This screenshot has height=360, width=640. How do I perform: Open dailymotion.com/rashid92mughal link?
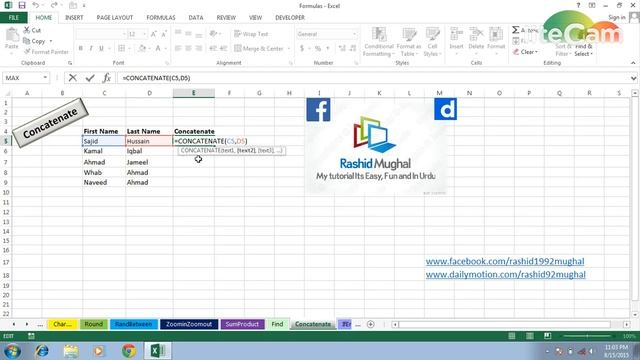(505, 274)
